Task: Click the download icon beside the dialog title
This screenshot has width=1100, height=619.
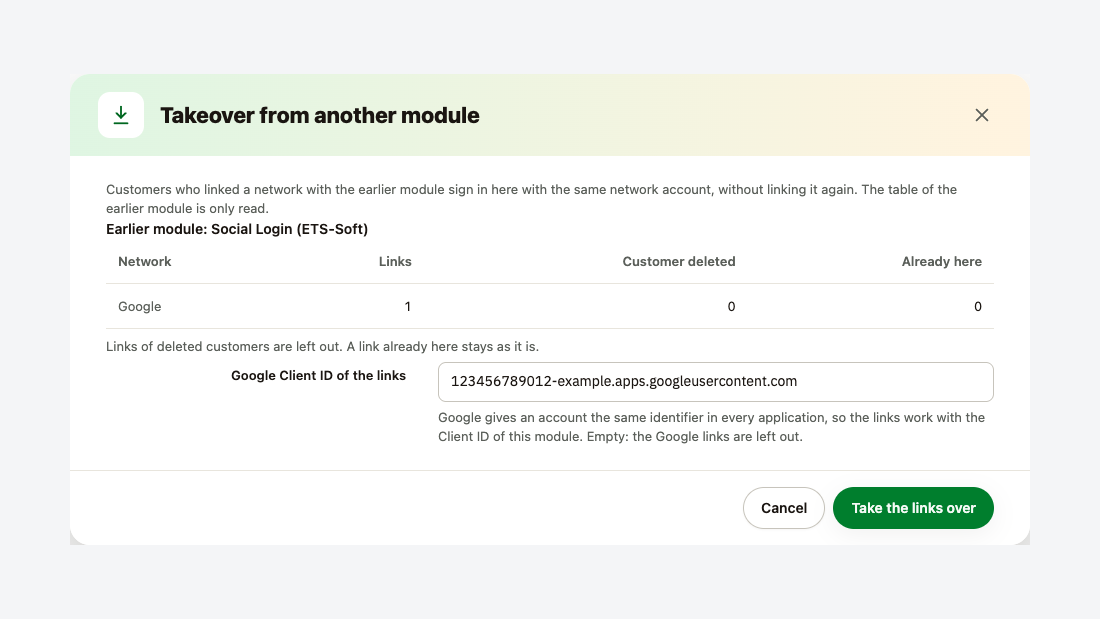Action: [121, 115]
